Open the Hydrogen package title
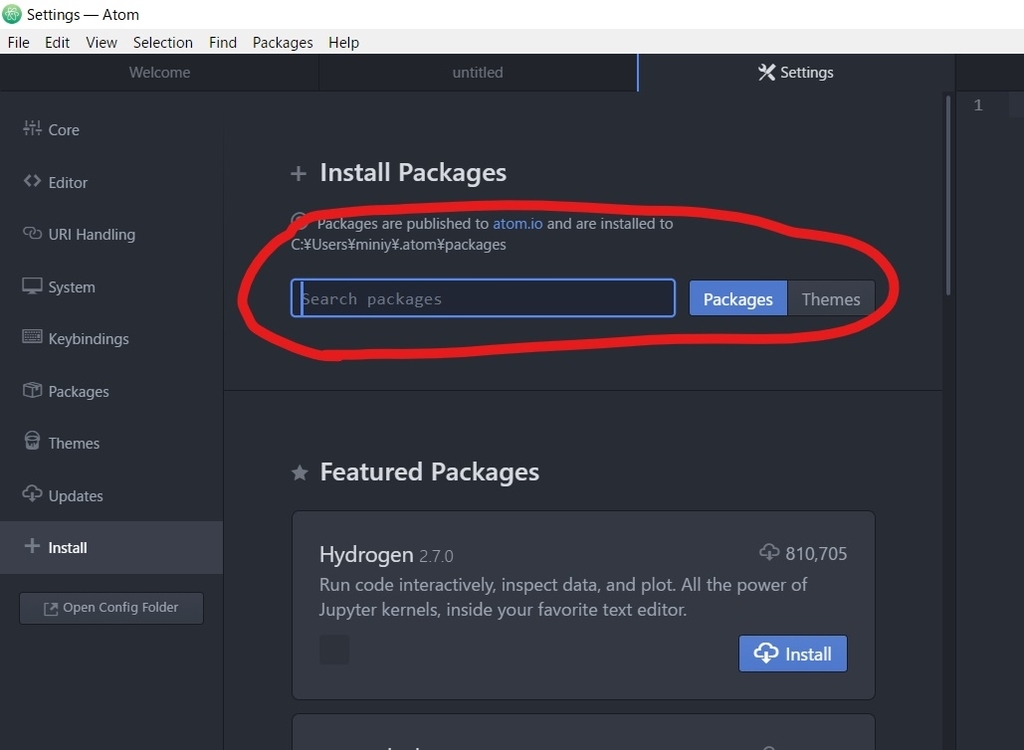 [x=366, y=555]
